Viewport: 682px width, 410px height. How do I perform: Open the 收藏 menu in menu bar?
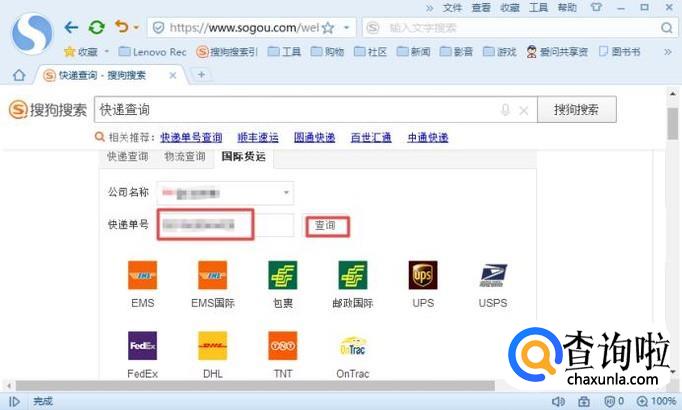pos(510,7)
